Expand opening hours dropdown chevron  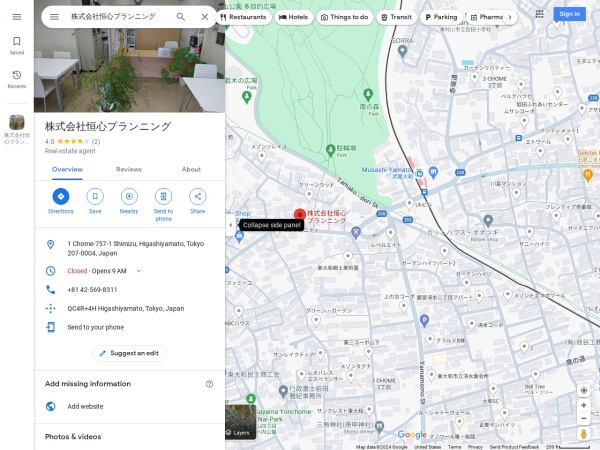pyautogui.click(x=139, y=271)
